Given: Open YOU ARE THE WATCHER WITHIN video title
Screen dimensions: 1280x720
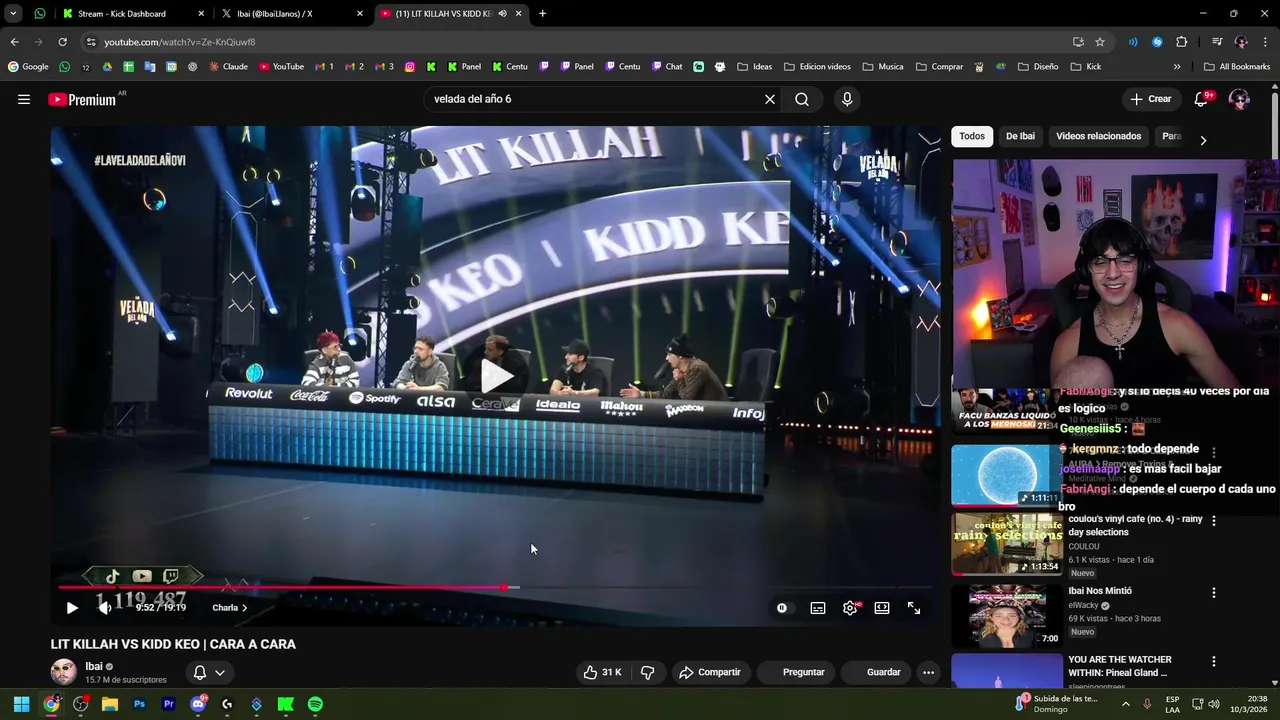Looking at the screenshot, I should pos(1119,666).
